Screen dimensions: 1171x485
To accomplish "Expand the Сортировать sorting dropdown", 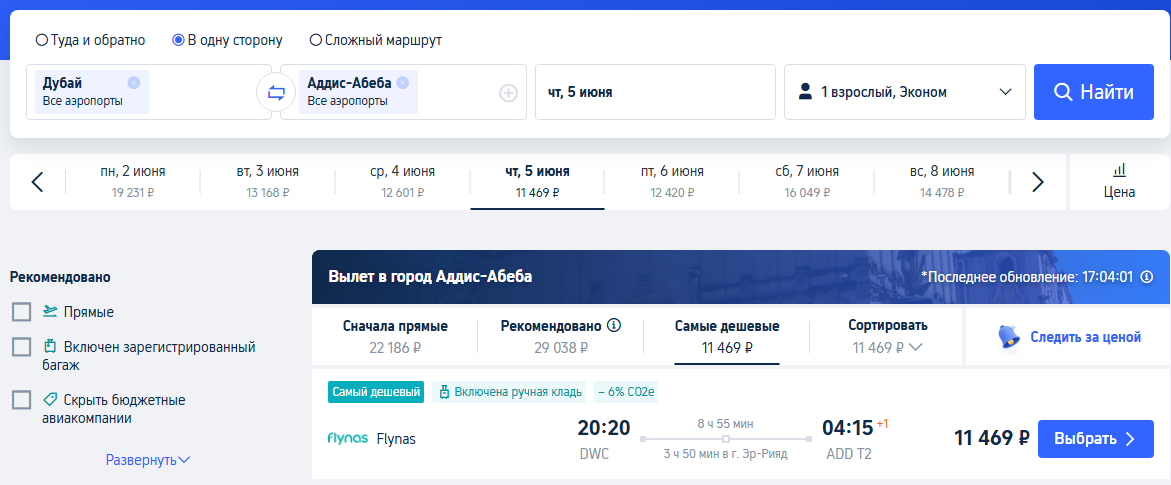I will 888,336.
